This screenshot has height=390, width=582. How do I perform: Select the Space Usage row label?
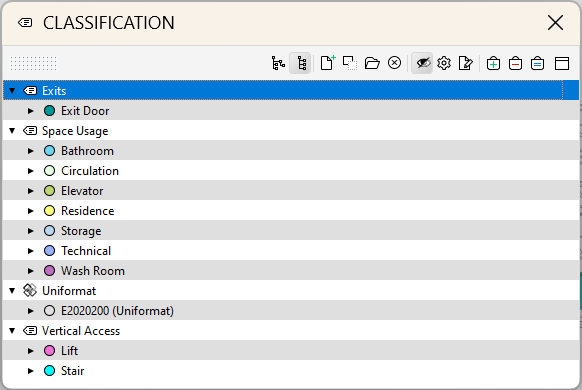click(x=75, y=131)
